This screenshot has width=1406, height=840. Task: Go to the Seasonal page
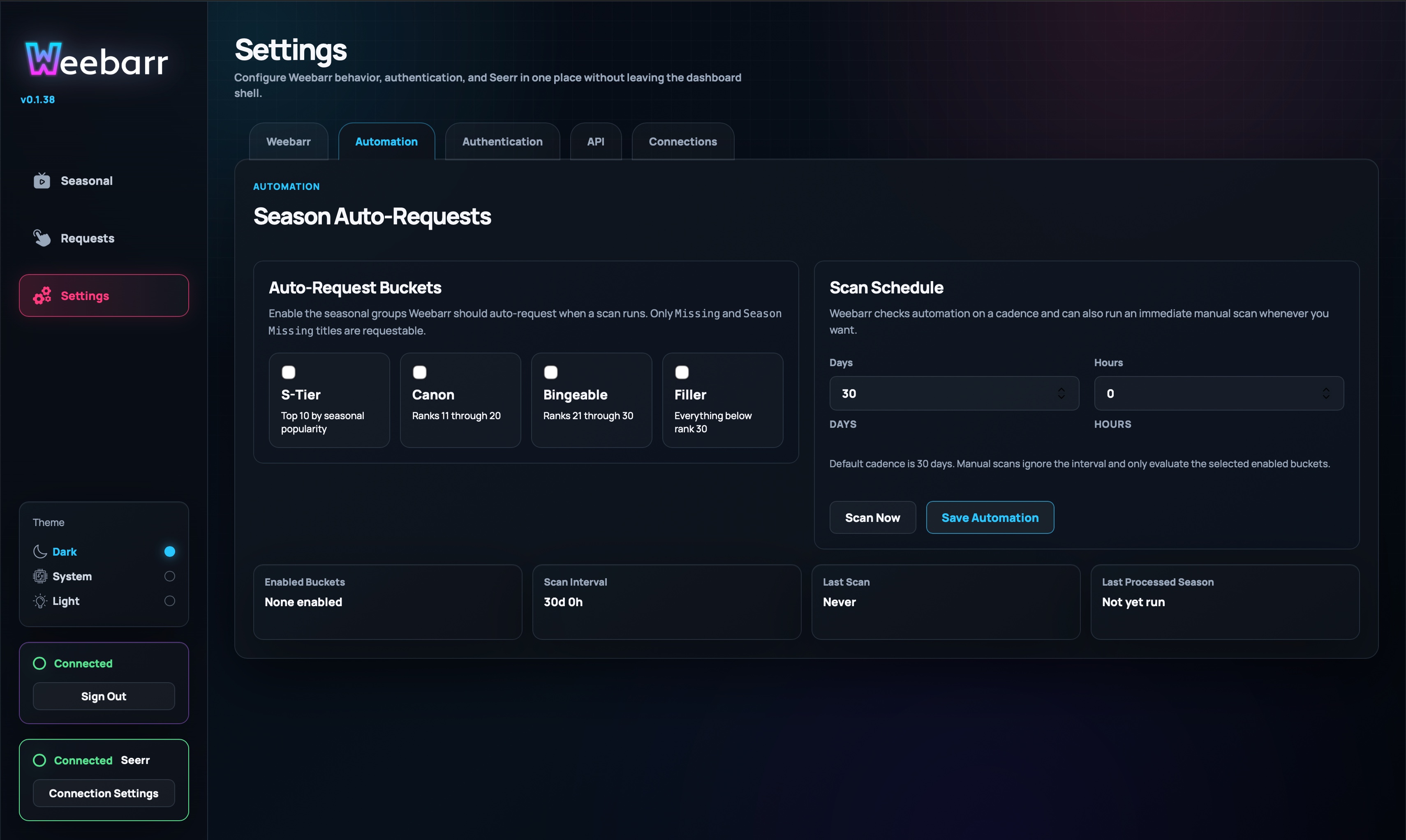[104, 180]
